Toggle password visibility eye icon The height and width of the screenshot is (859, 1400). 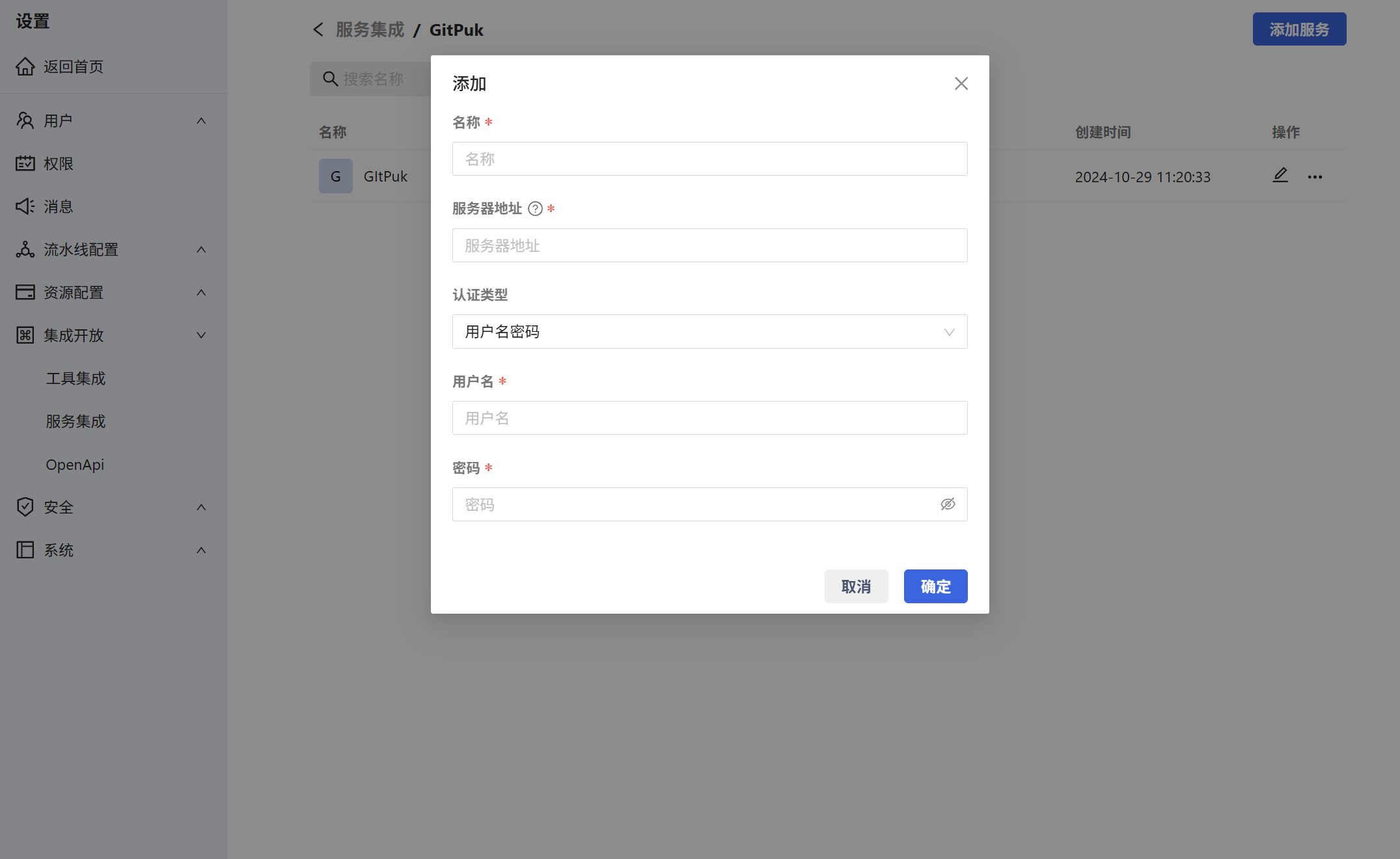pos(948,504)
